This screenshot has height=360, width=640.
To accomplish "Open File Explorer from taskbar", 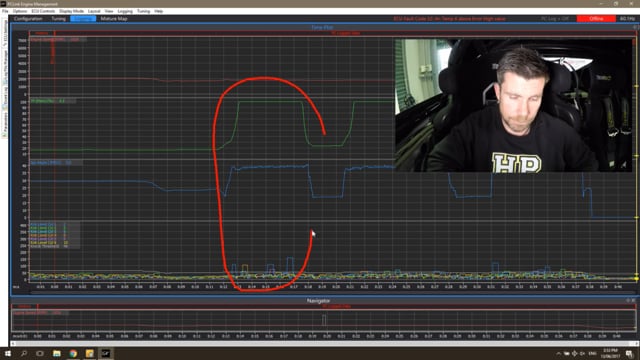I will pos(56,353).
